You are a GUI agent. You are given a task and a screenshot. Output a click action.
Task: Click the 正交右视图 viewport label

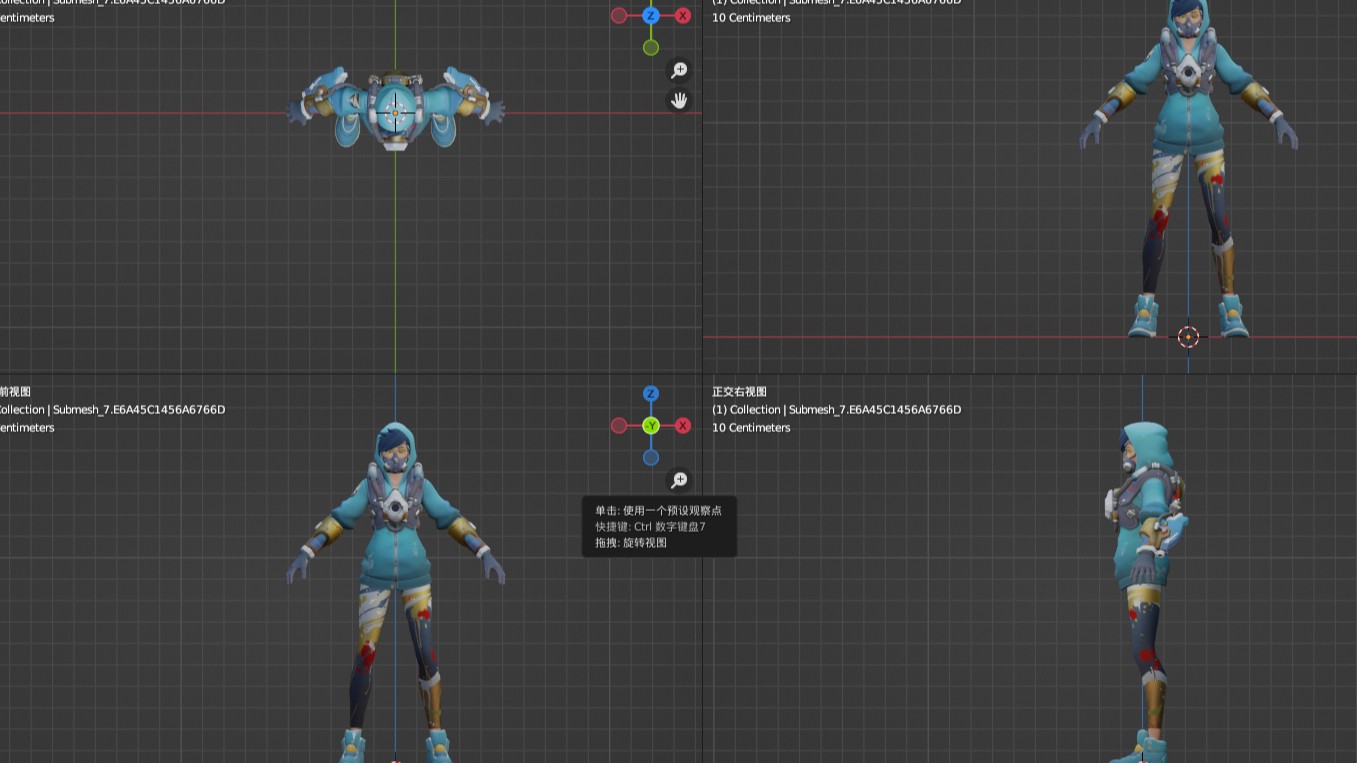(x=739, y=392)
